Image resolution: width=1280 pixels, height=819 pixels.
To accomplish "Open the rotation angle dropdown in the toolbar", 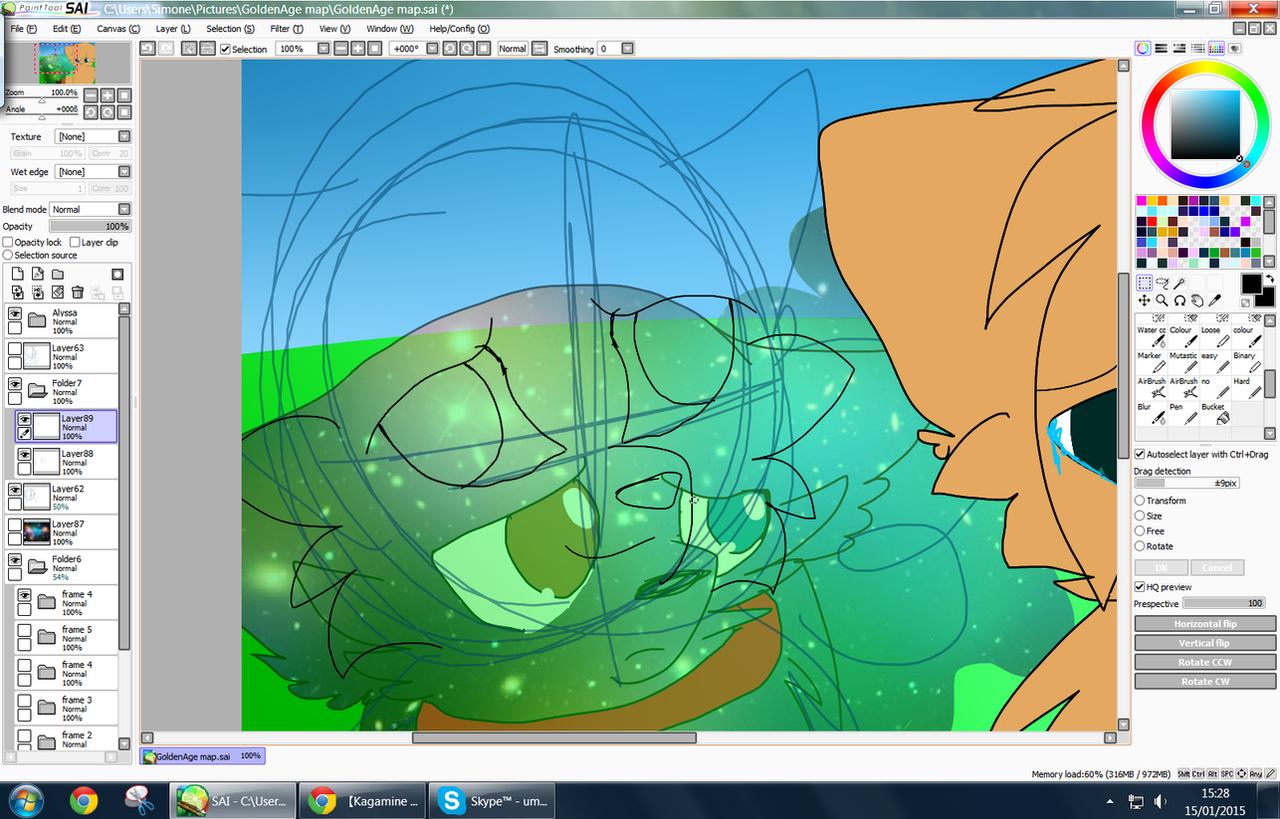I will [x=434, y=48].
